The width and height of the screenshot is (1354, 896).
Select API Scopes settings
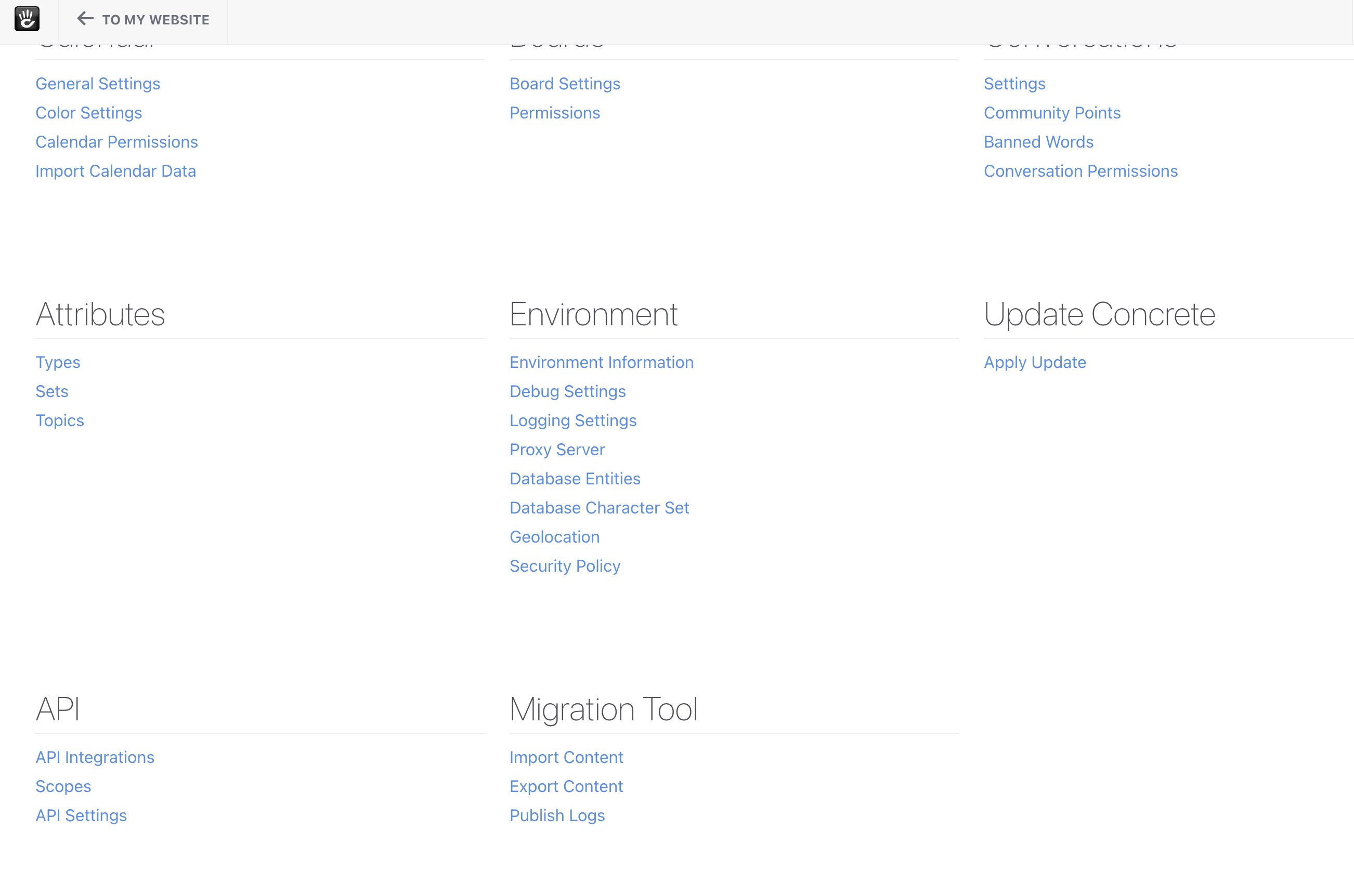click(x=64, y=786)
